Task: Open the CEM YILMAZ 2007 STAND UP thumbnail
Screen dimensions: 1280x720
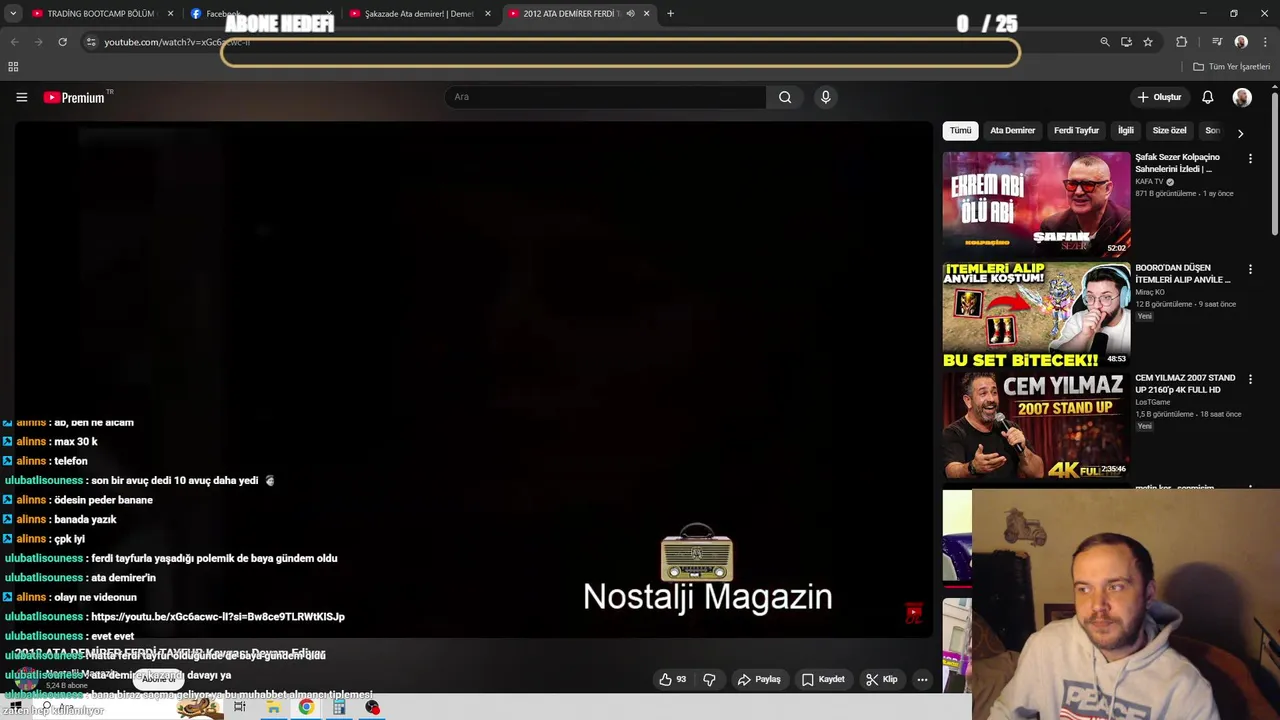Action: [x=1036, y=425]
